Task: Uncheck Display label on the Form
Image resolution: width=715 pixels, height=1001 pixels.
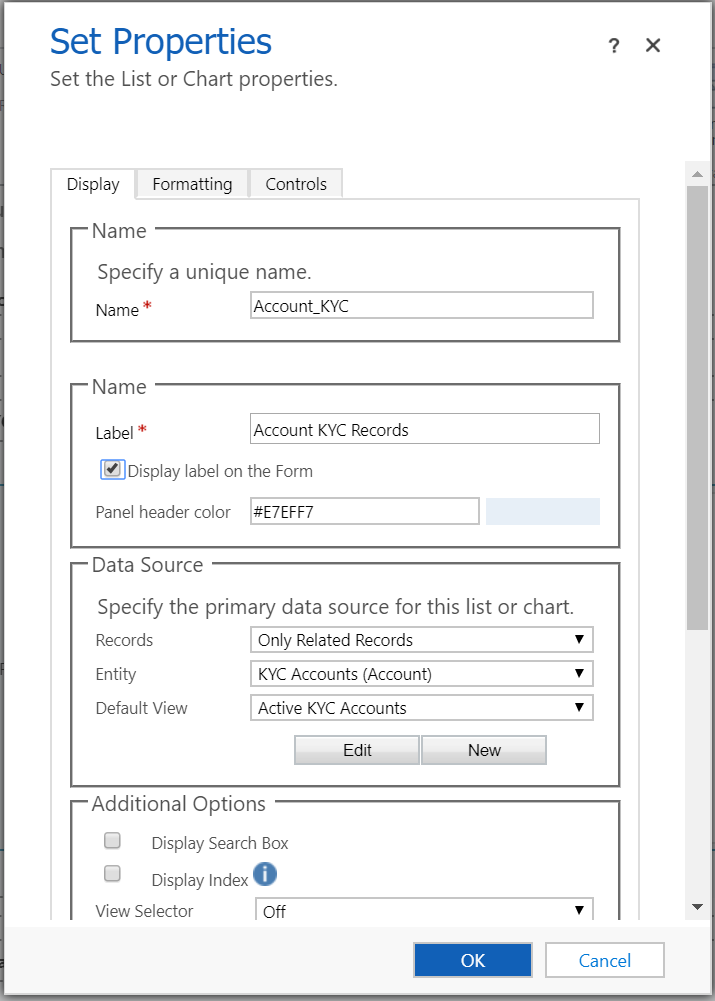Action: pyautogui.click(x=112, y=468)
